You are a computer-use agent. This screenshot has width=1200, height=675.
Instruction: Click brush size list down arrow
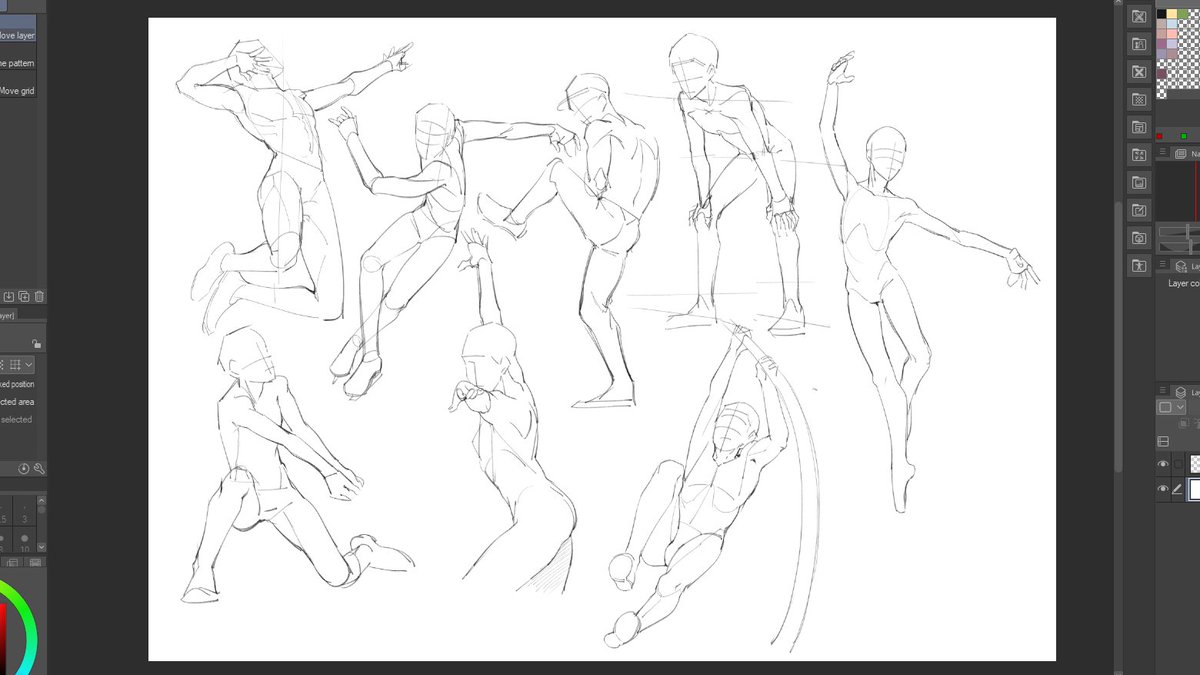[41, 546]
